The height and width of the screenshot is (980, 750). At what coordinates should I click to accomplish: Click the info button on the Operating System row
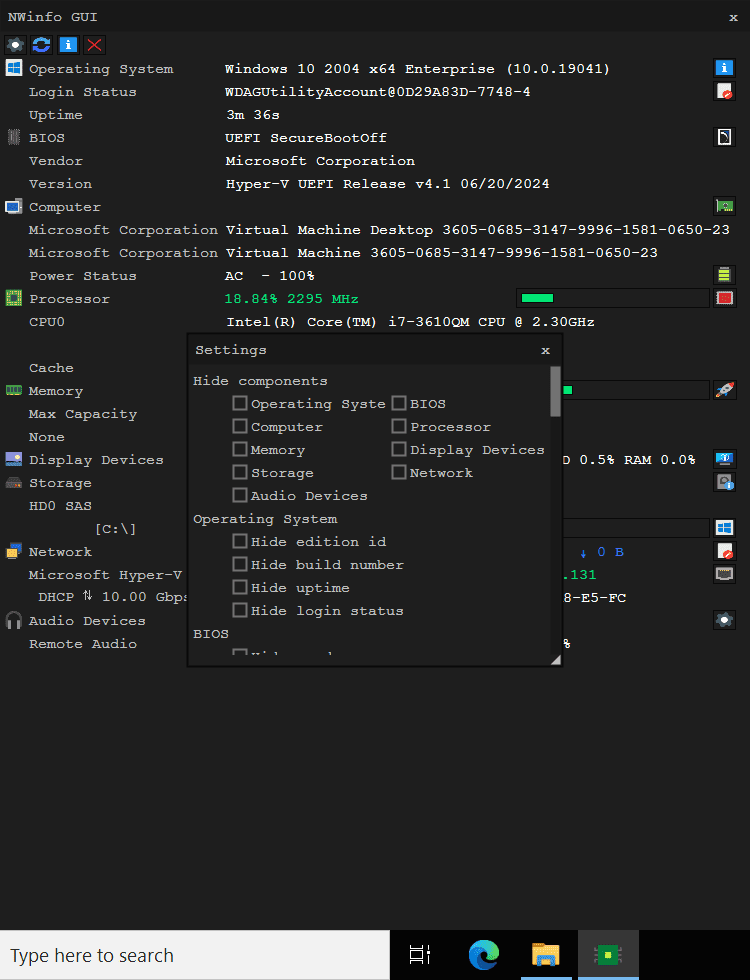(724, 68)
